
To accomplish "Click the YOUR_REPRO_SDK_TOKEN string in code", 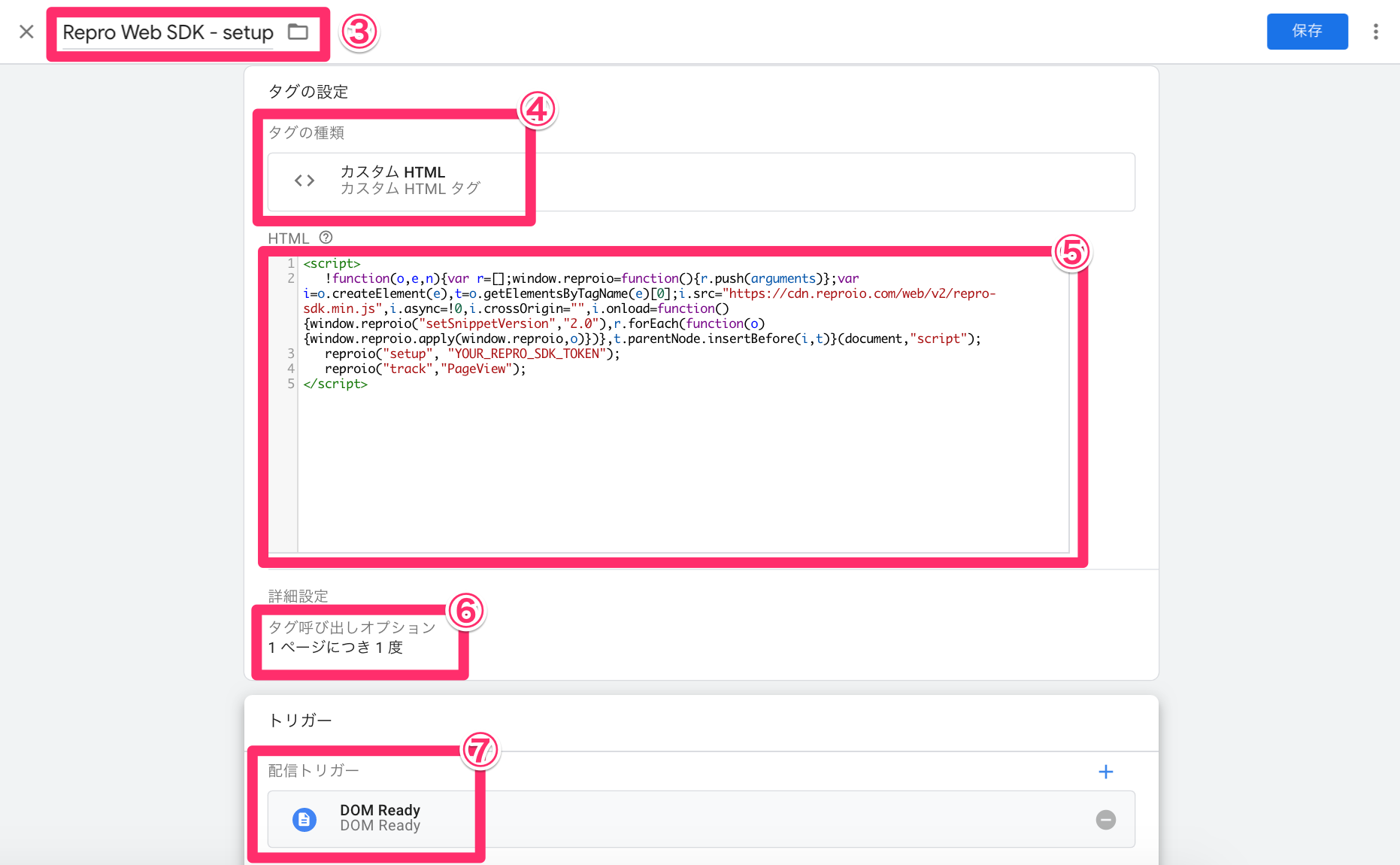I will (527, 354).
